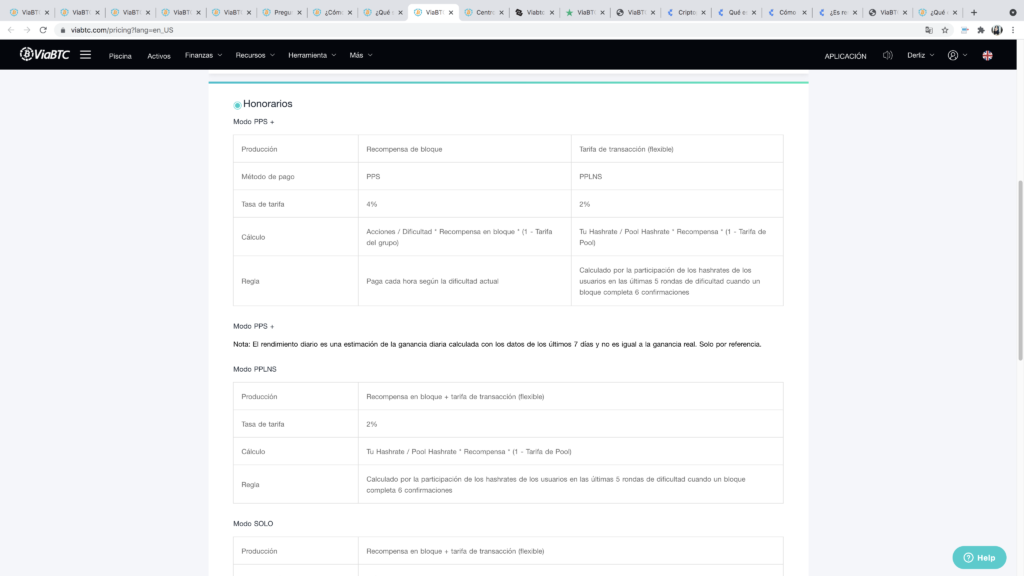Bookmark this page with the star icon
This screenshot has height=576, width=1024.
pos(945,30)
